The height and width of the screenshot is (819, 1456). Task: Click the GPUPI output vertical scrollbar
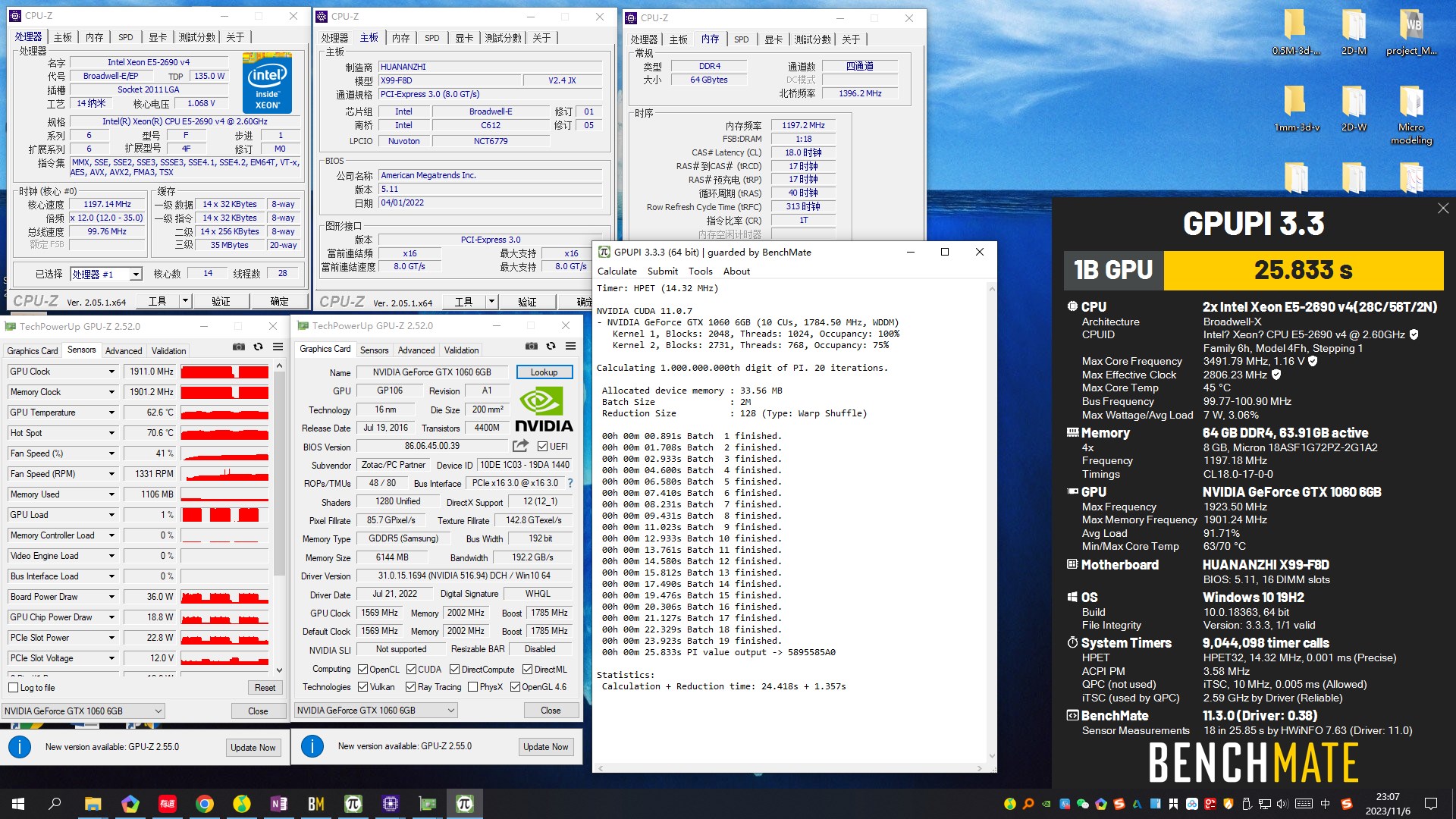point(991,522)
